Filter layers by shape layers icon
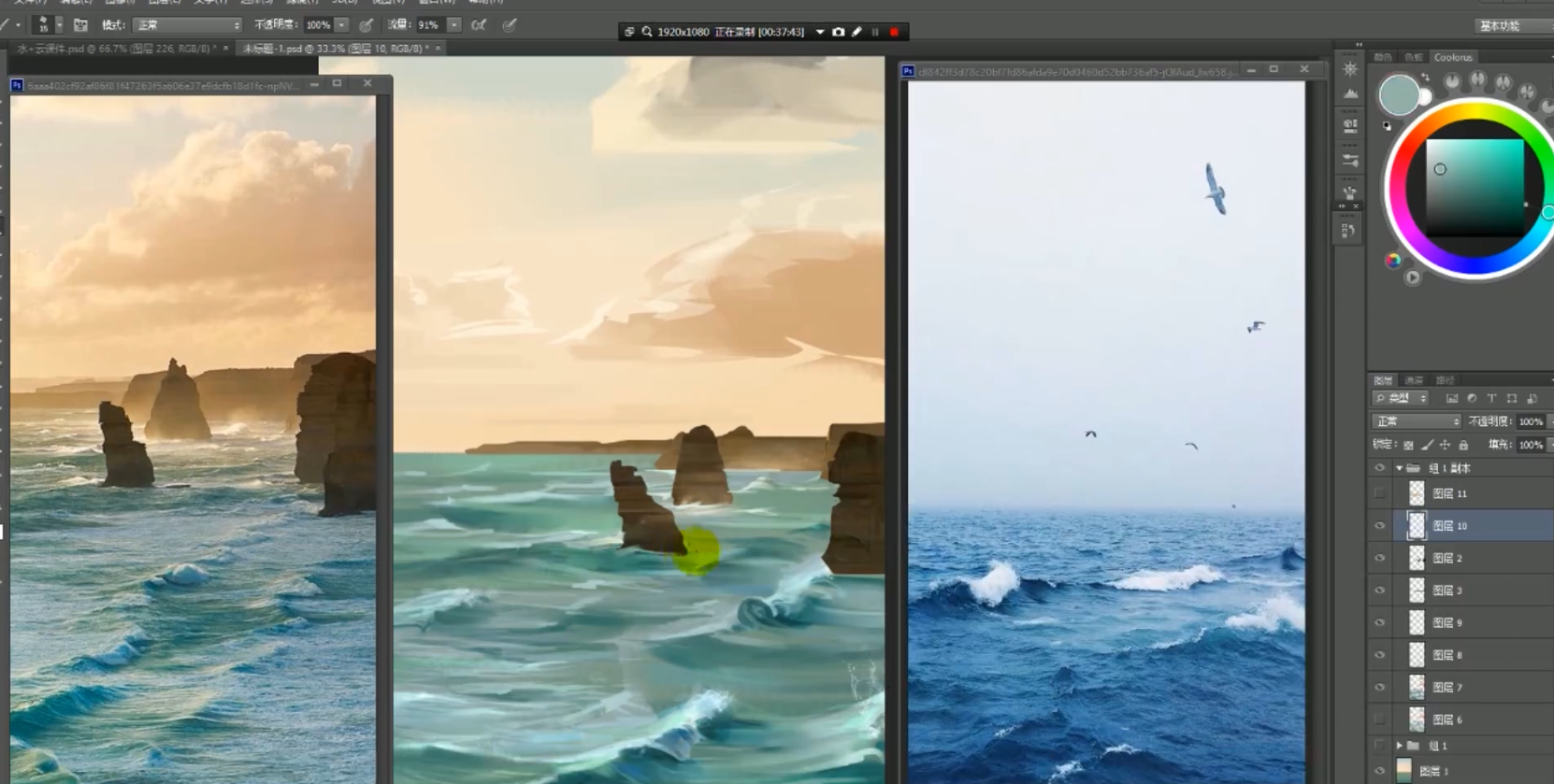1554x784 pixels. [x=1511, y=398]
